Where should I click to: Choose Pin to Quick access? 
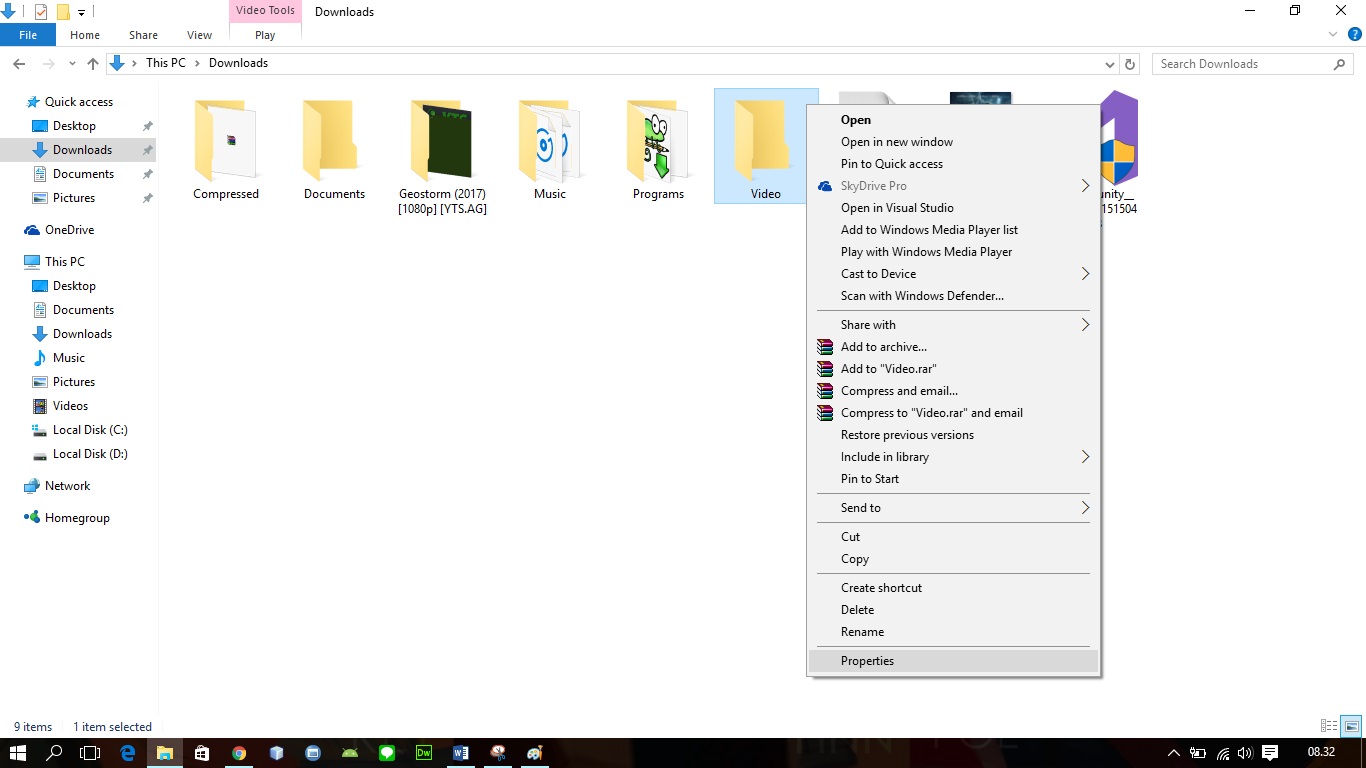pos(954,164)
